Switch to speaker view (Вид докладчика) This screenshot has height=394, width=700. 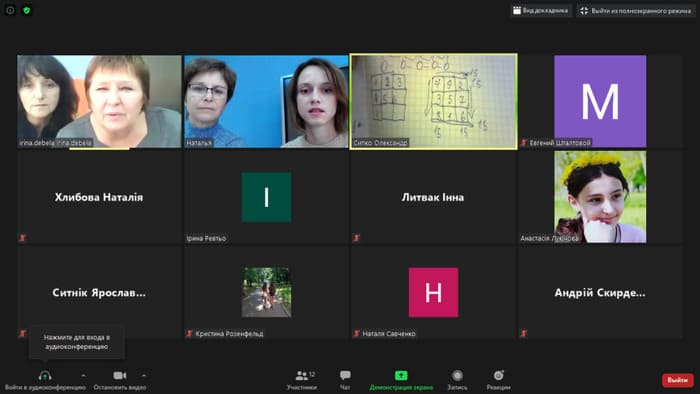540,10
